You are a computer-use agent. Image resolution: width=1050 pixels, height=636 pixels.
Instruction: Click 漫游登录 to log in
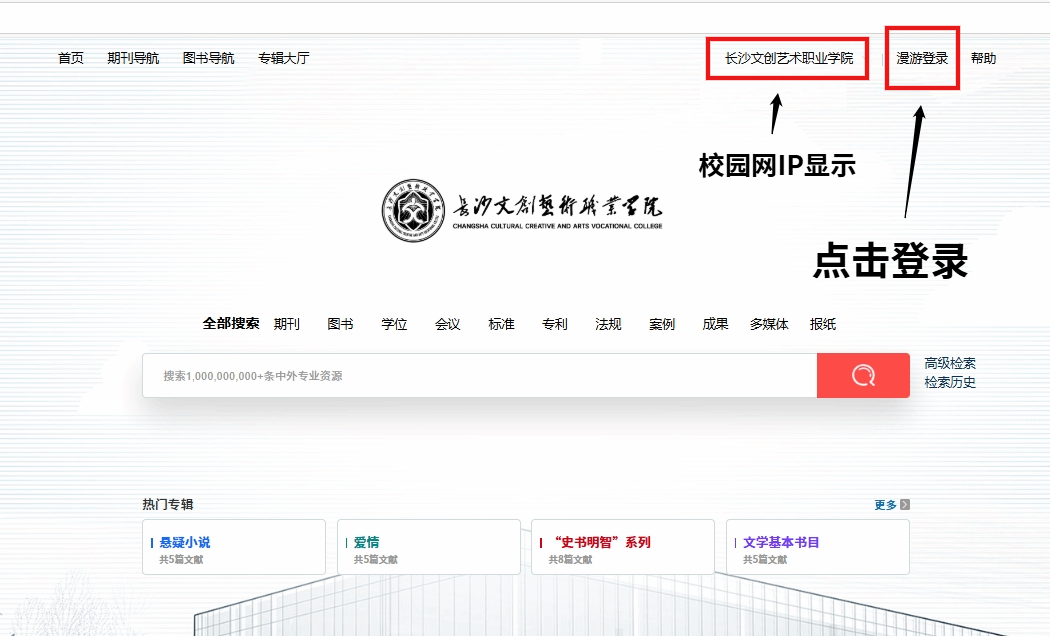(x=922, y=58)
